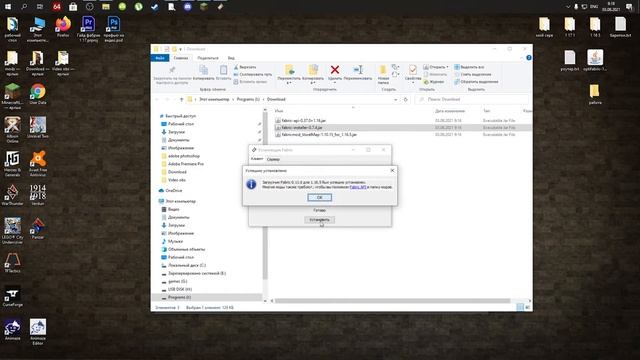Click the up-folder arrow in address bar
Screen dimensions: 640x360
point(181,99)
